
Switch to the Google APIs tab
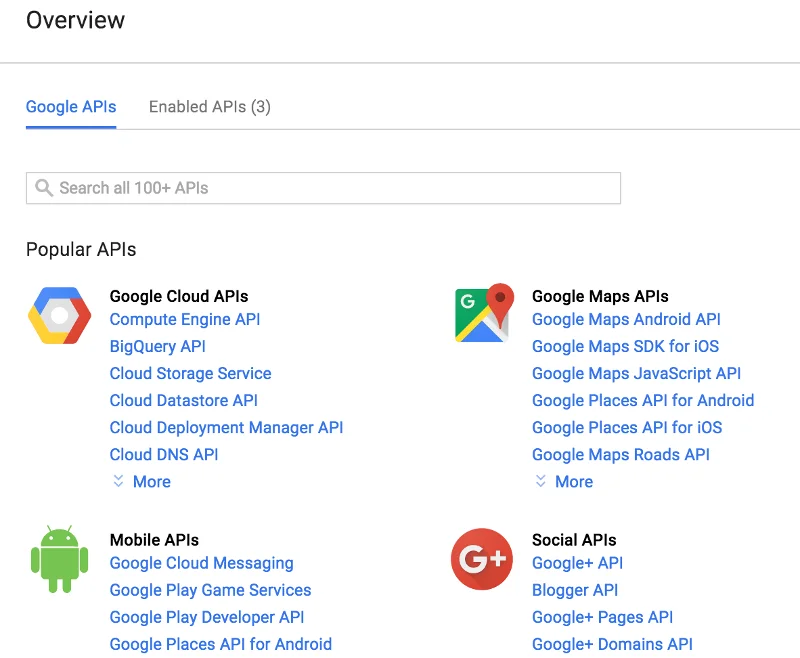coord(71,107)
